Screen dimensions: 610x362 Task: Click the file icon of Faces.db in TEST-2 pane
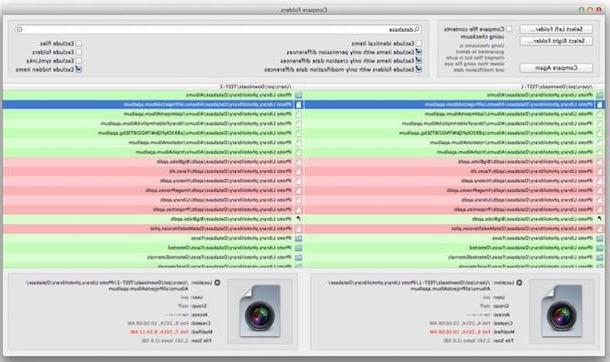[298, 171]
